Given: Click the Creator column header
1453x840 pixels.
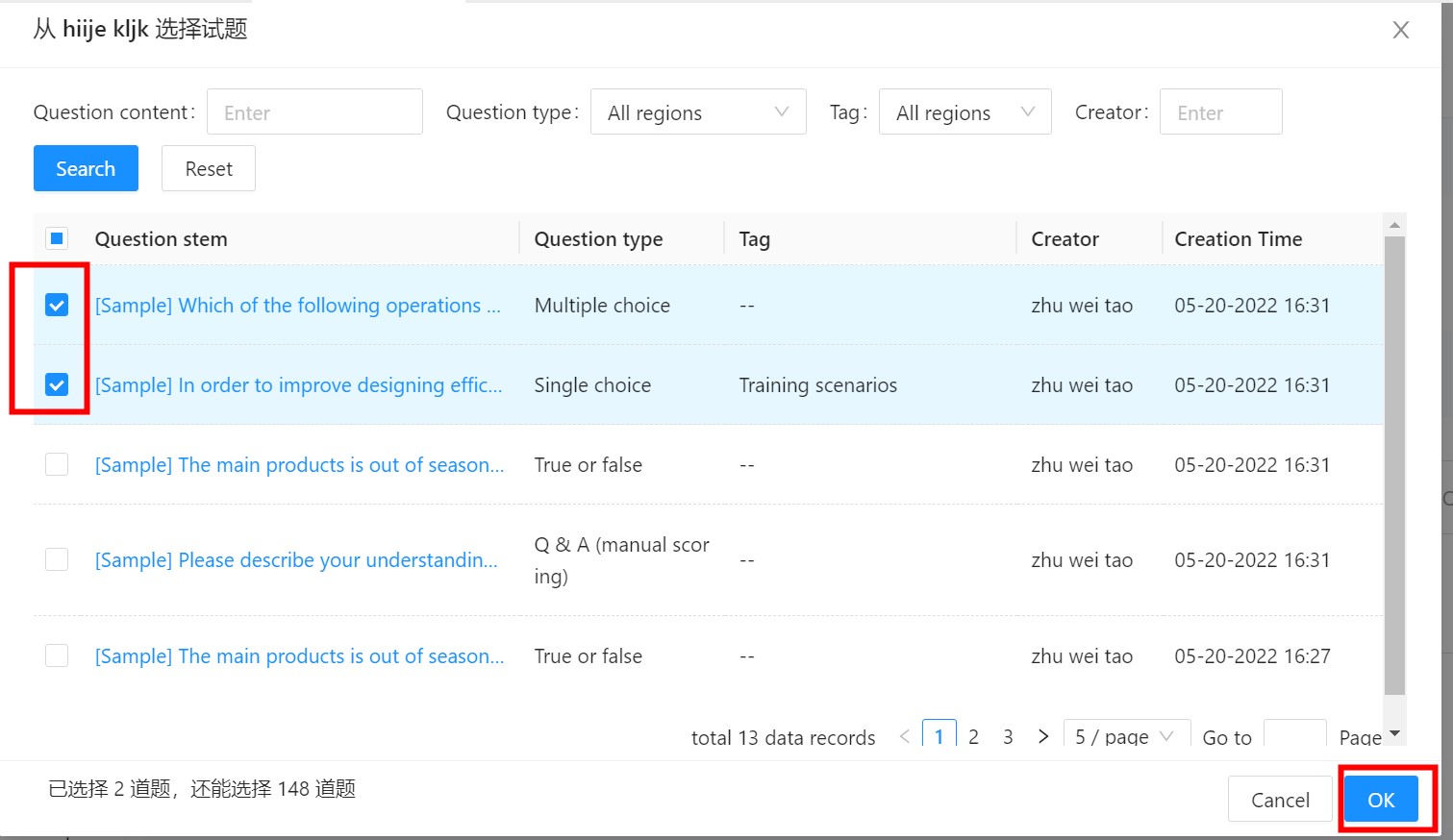Looking at the screenshot, I should click(x=1065, y=238).
